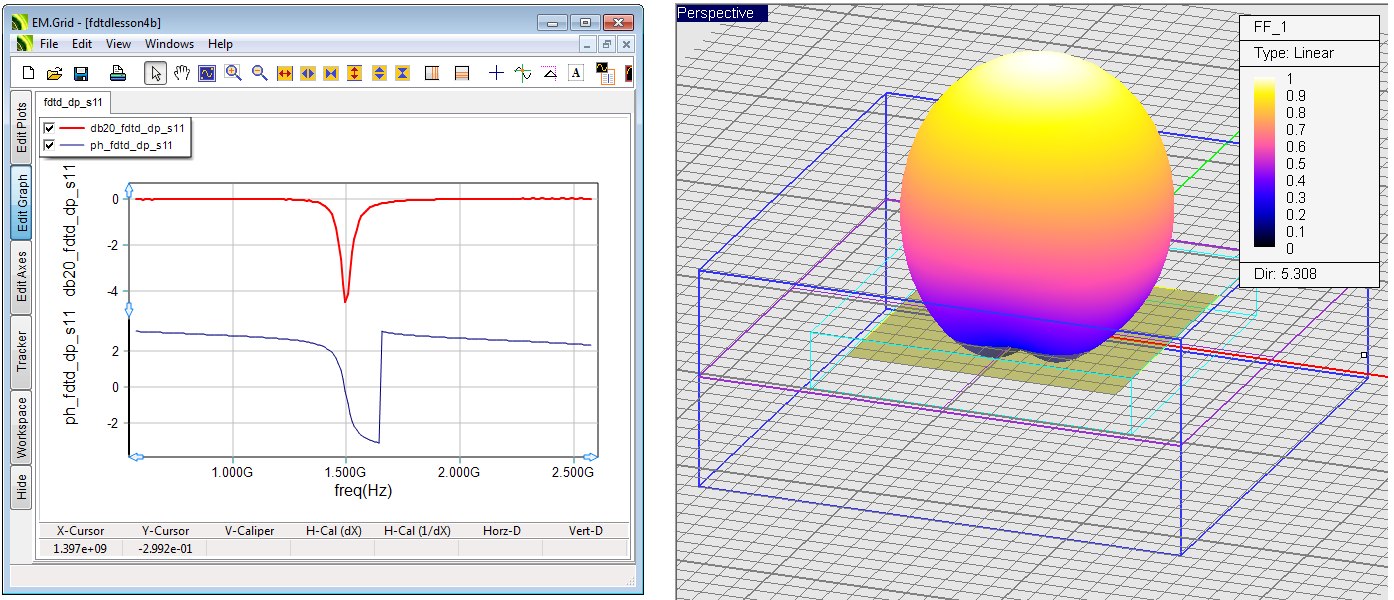Image resolution: width=1394 pixels, height=600 pixels.
Task: Click the New document icon
Action: (x=28, y=73)
